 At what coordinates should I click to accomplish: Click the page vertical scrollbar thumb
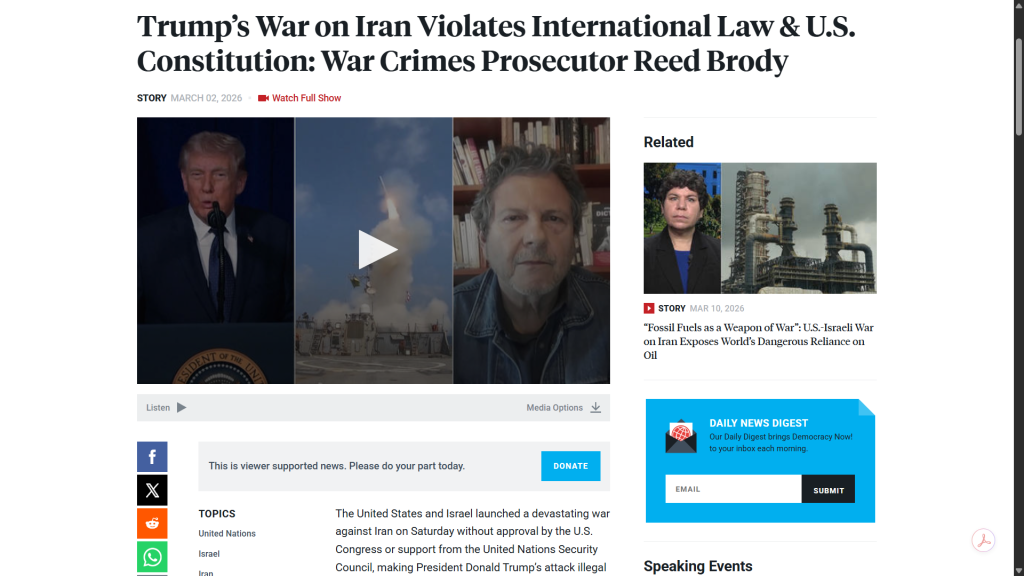(1018, 87)
